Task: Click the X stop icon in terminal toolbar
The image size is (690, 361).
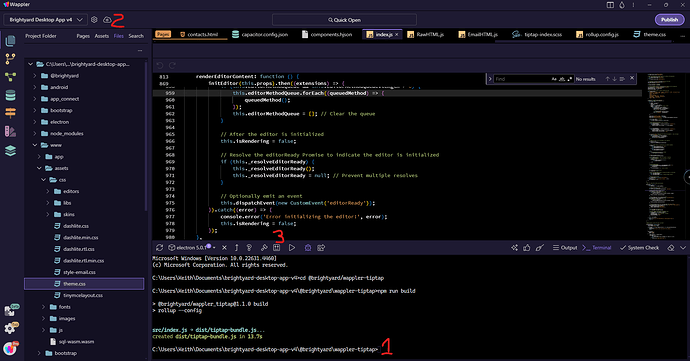Action: point(224,248)
